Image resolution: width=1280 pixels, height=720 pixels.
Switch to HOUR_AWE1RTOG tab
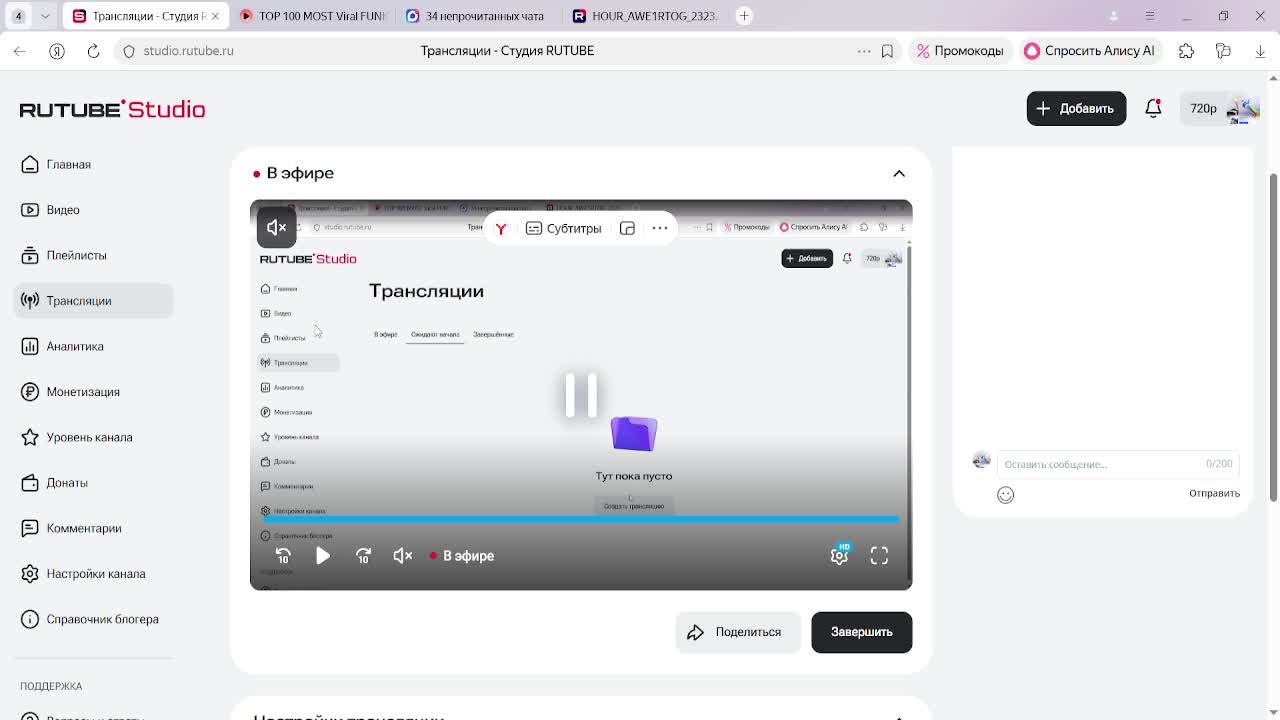click(x=643, y=16)
